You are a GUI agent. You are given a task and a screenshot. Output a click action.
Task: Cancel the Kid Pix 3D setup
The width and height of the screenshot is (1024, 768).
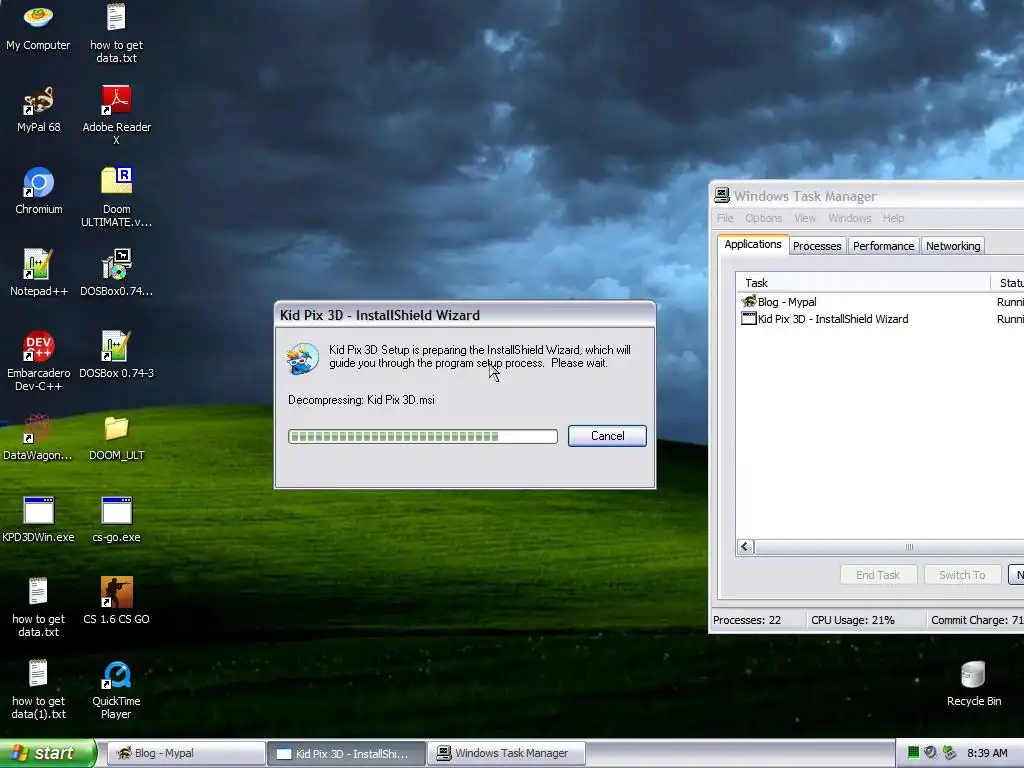607,436
